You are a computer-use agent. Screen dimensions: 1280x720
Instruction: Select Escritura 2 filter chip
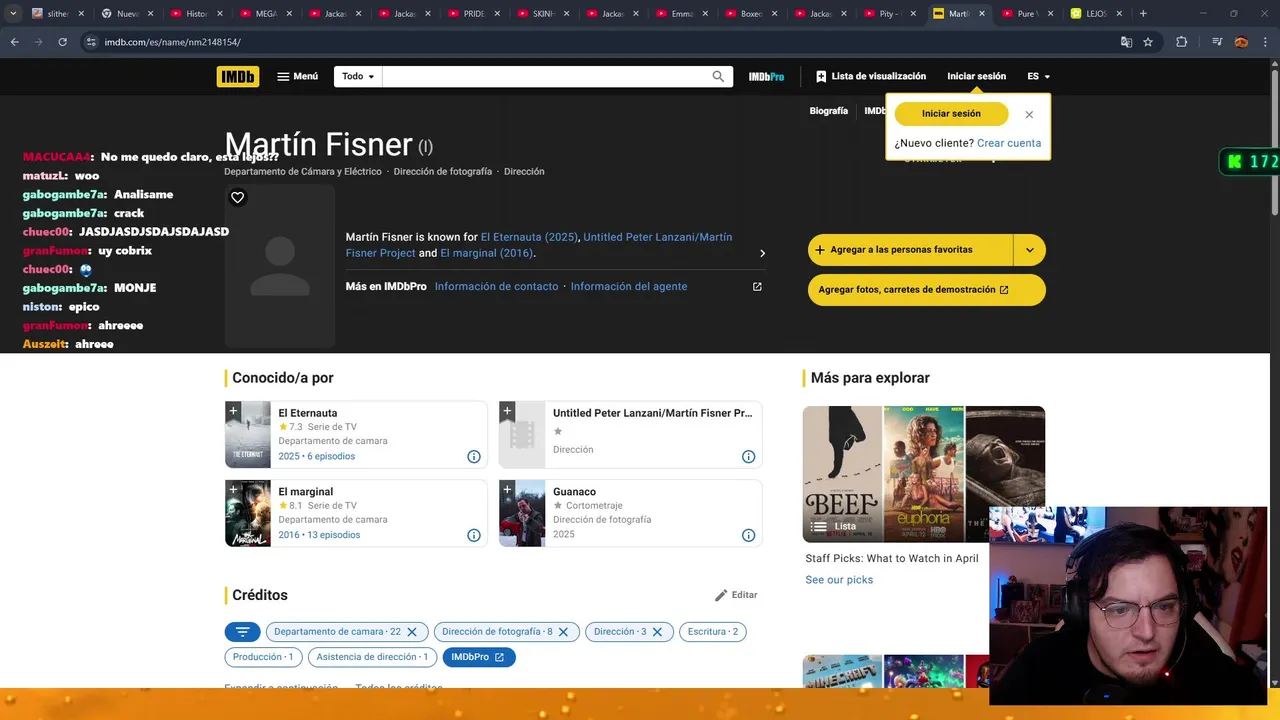(x=712, y=632)
